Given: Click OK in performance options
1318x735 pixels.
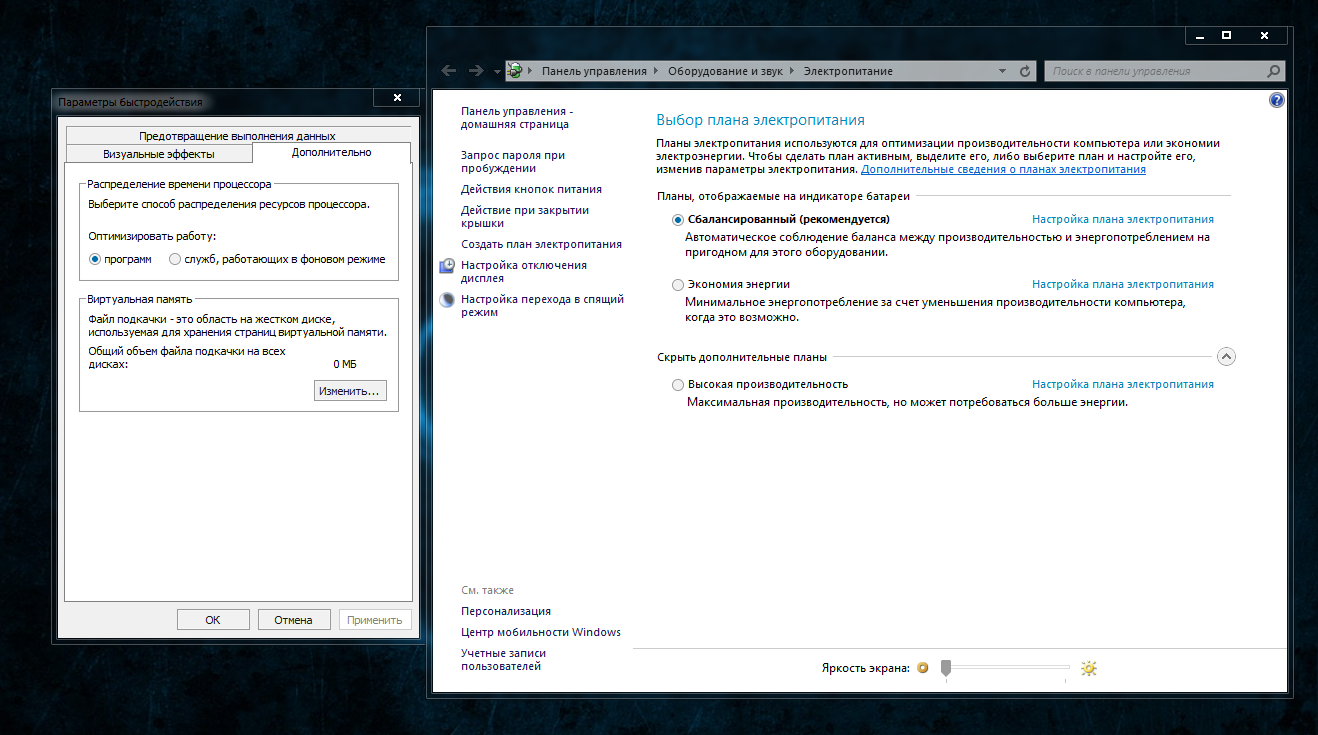Looking at the screenshot, I should 213,620.
